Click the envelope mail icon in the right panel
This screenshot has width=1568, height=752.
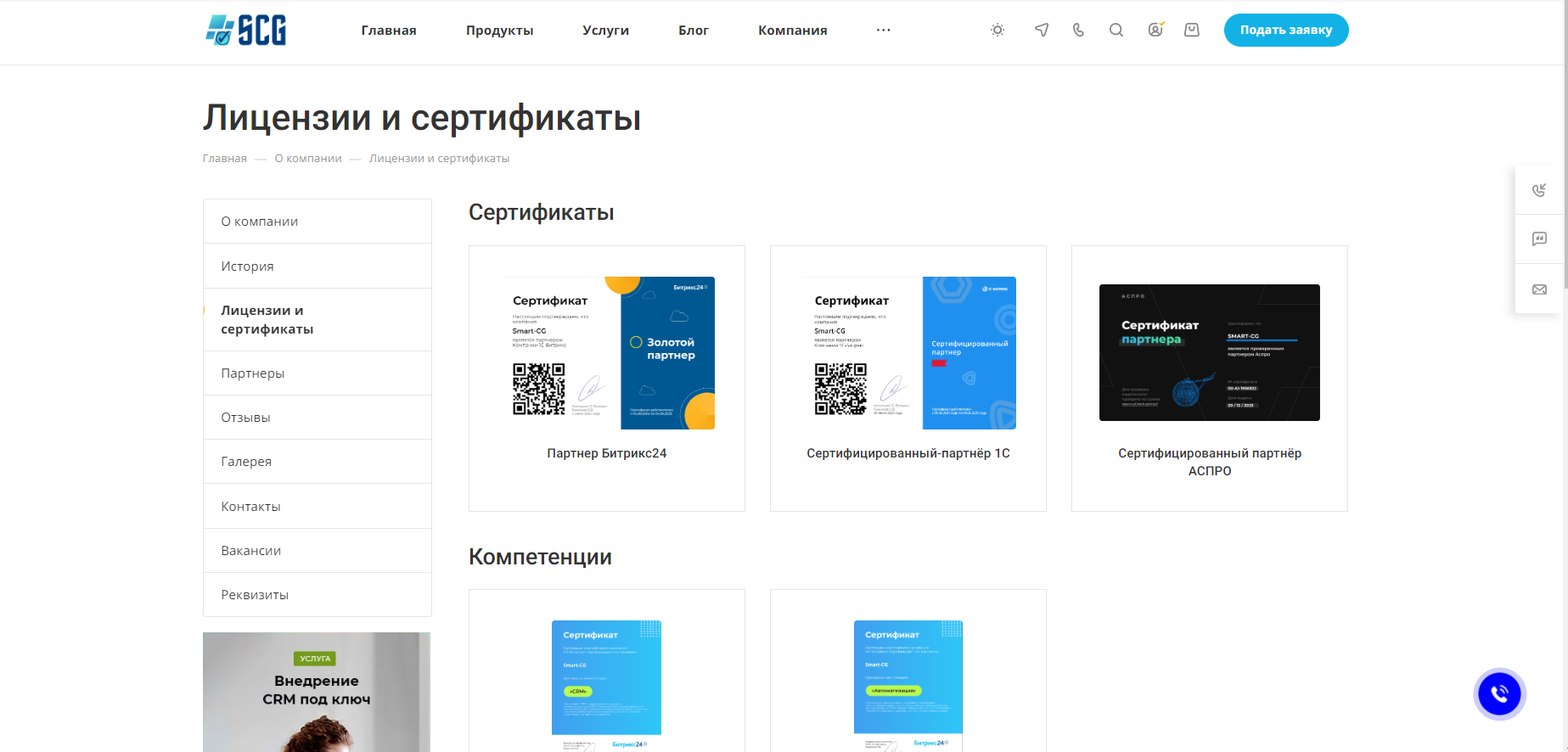pyautogui.click(x=1539, y=289)
